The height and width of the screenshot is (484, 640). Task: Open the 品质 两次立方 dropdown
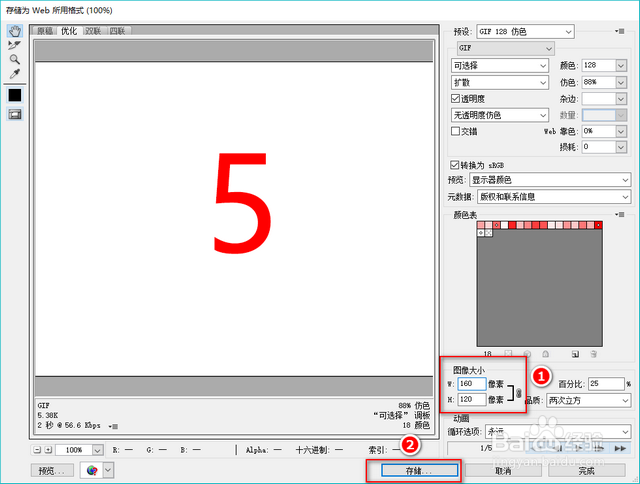(589, 400)
